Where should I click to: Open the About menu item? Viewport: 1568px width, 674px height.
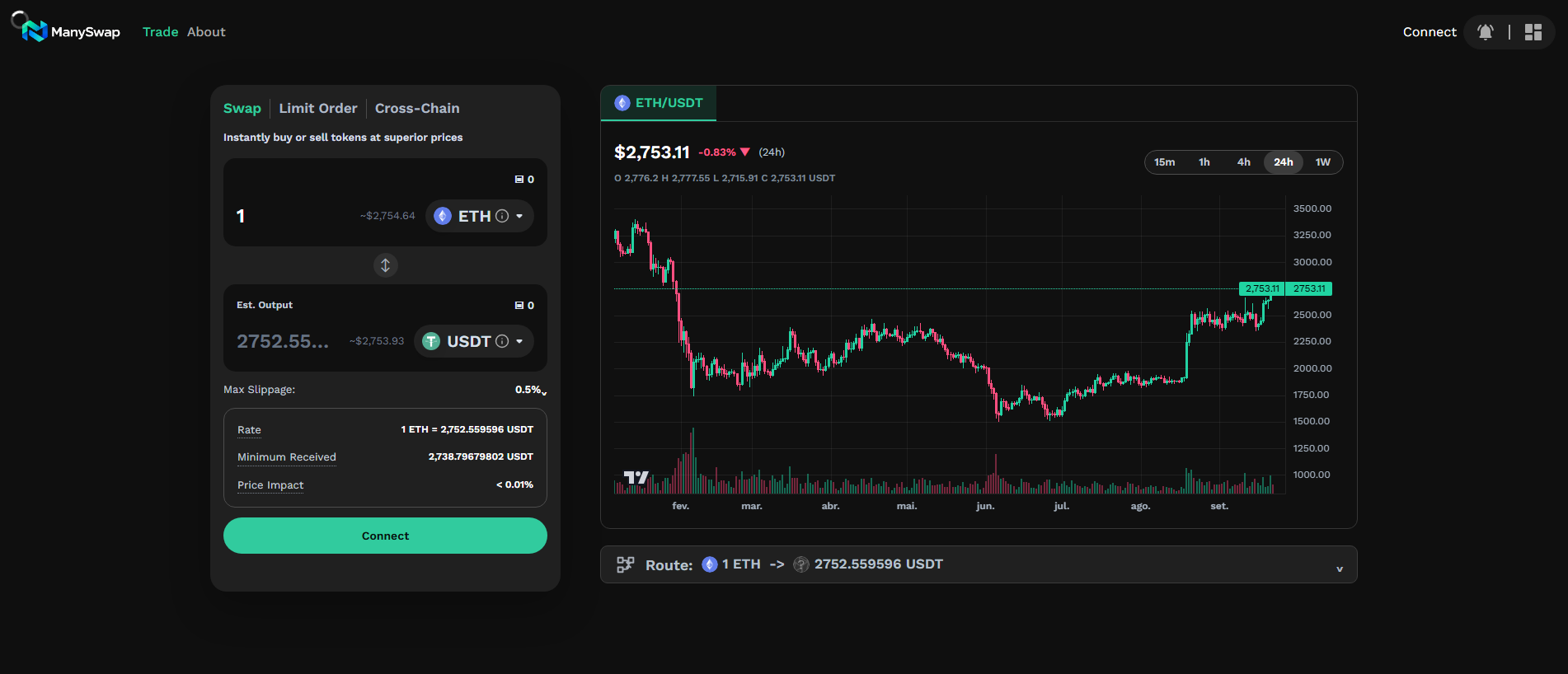(x=206, y=32)
